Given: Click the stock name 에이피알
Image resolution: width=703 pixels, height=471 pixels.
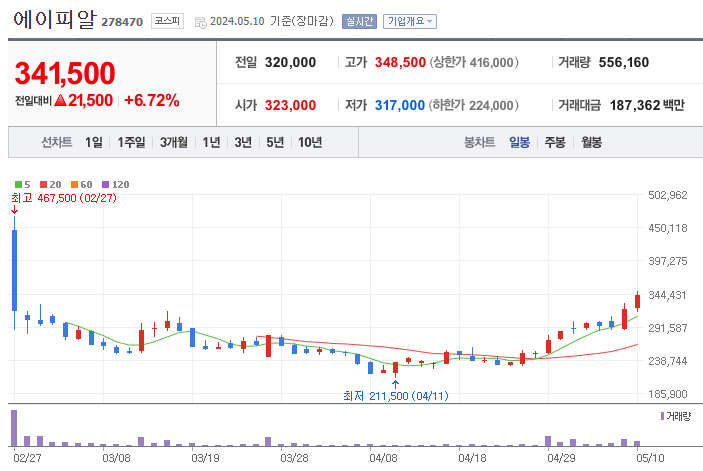Looking at the screenshot, I should (55, 19).
